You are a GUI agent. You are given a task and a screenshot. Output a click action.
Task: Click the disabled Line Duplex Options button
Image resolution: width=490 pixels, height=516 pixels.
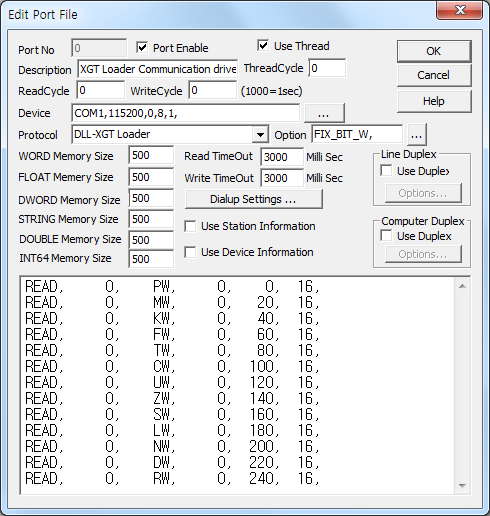(x=423, y=193)
